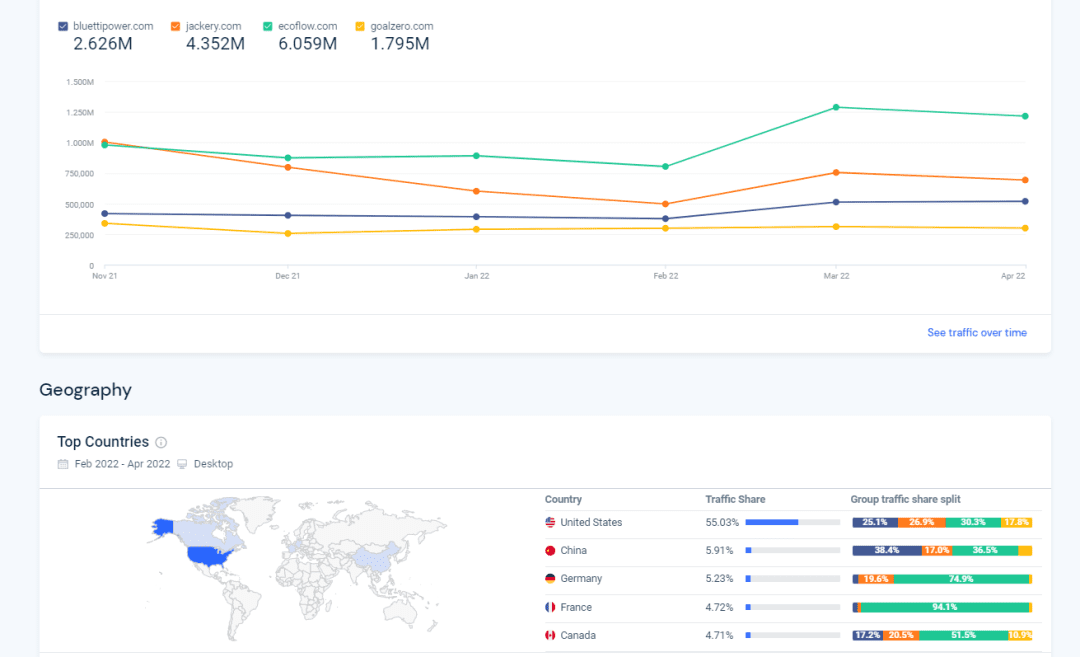Click the Geography section heading
The height and width of the screenshot is (657, 1080).
[x=85, y=390]
